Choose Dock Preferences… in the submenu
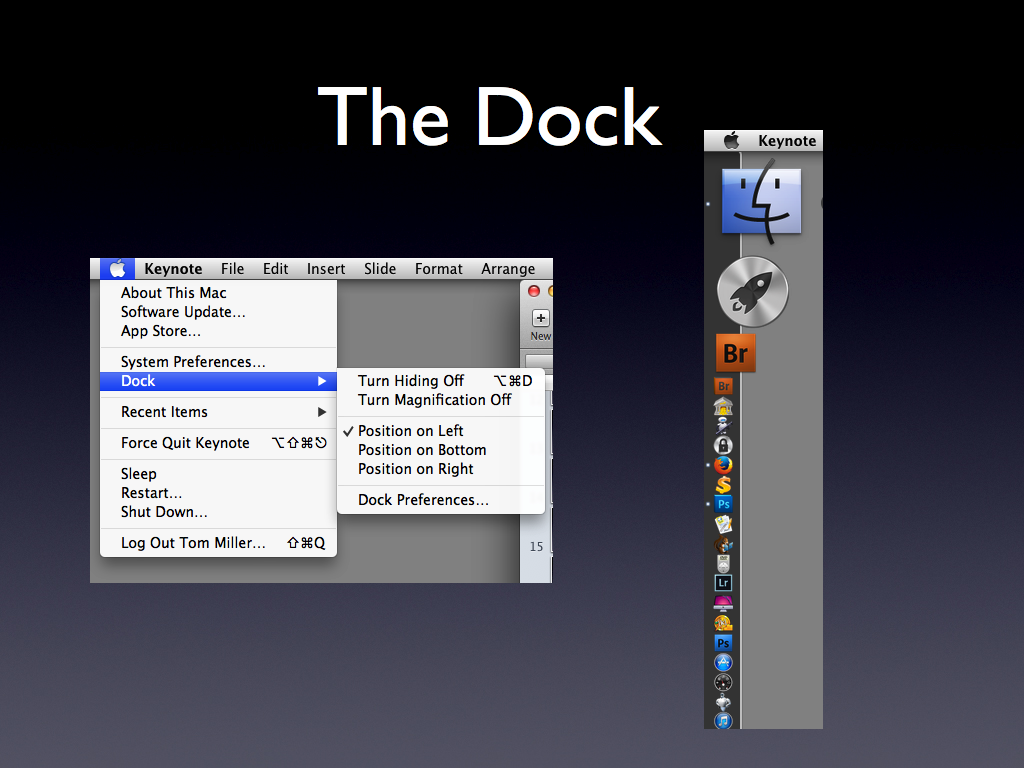This screenshot has width=1024, height=768. tap(441, 500)
